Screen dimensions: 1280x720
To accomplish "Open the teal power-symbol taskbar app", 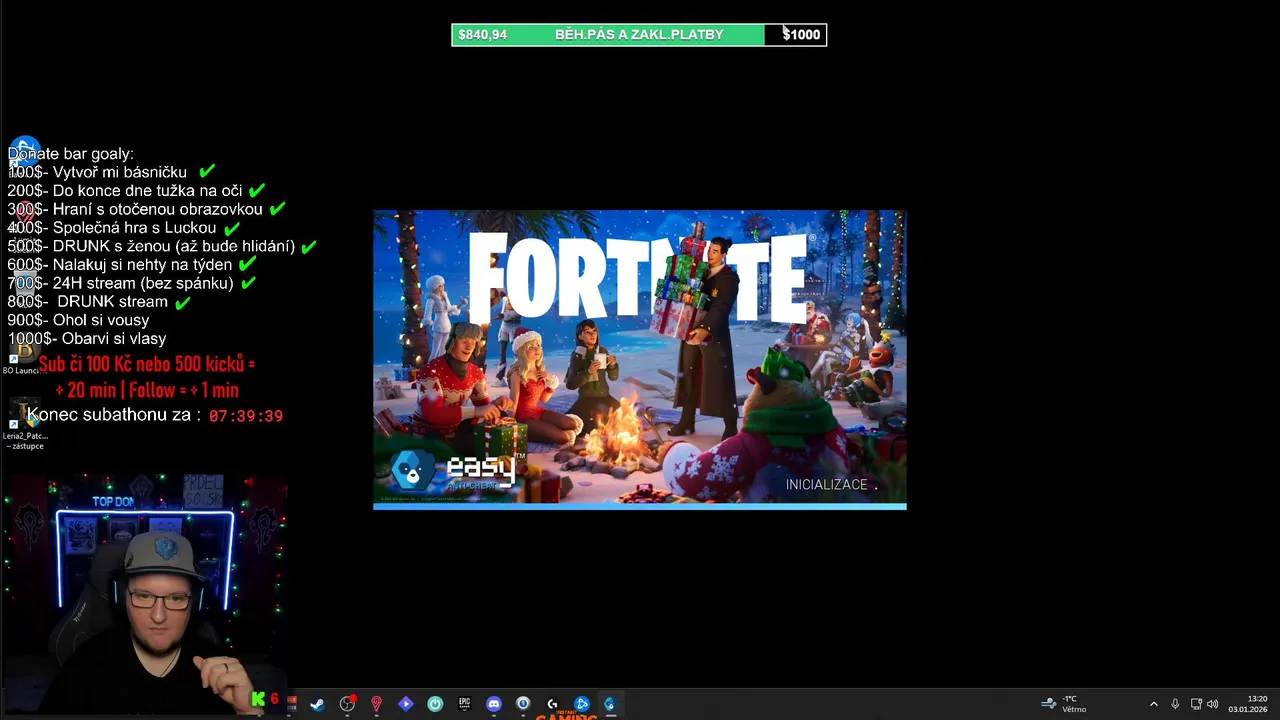I will click(x=435, y=704).
